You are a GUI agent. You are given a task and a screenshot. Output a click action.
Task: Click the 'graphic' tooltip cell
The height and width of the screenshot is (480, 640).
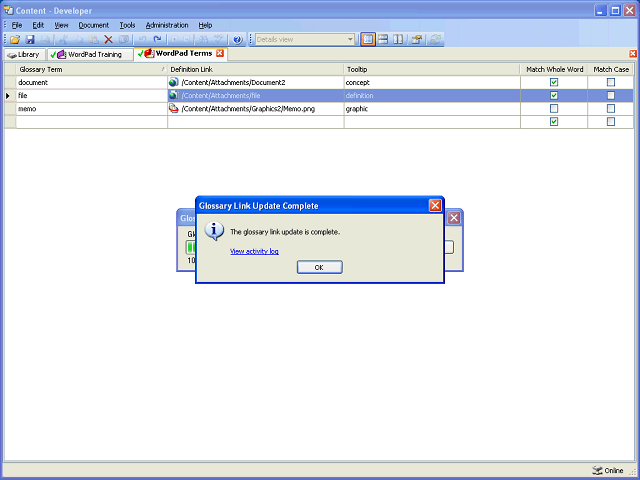[432, 109]
